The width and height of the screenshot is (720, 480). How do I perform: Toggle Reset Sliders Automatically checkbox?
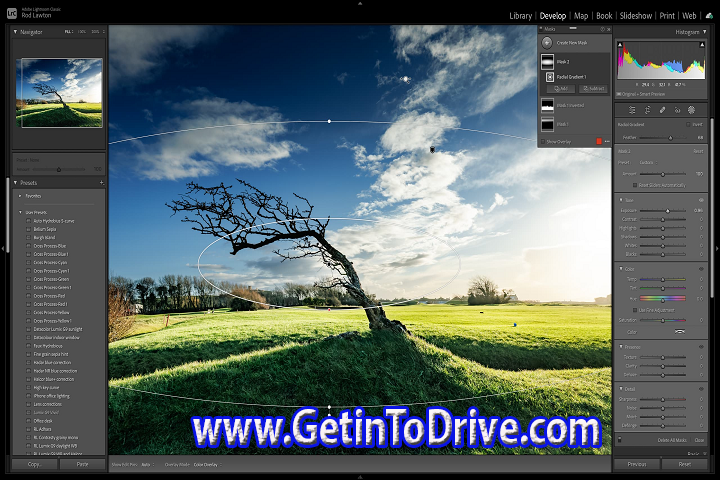pyautogui.click(x=635, y=185)
